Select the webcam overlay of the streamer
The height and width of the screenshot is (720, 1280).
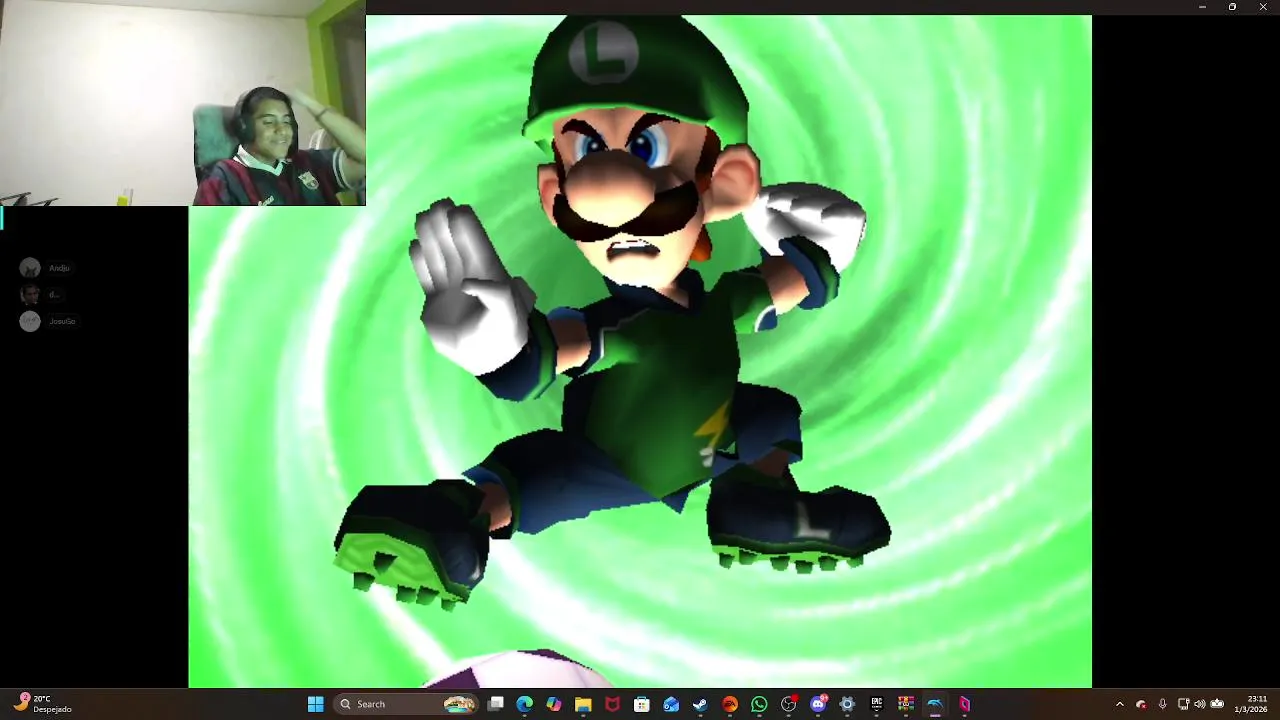(183, 103)
